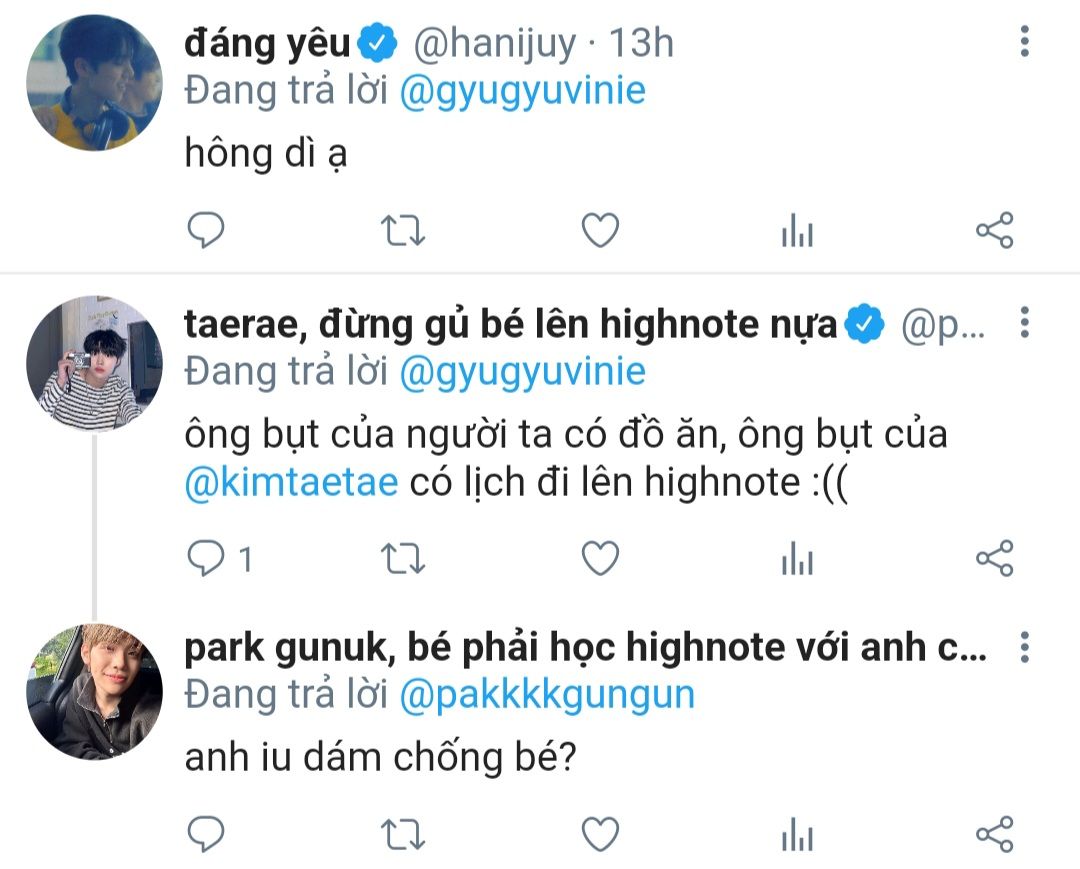This screenshot has width=1080, height=869.
Task: Open park gunuk's profile avatar
Action: pyautogui.click(x=94, y=692)
